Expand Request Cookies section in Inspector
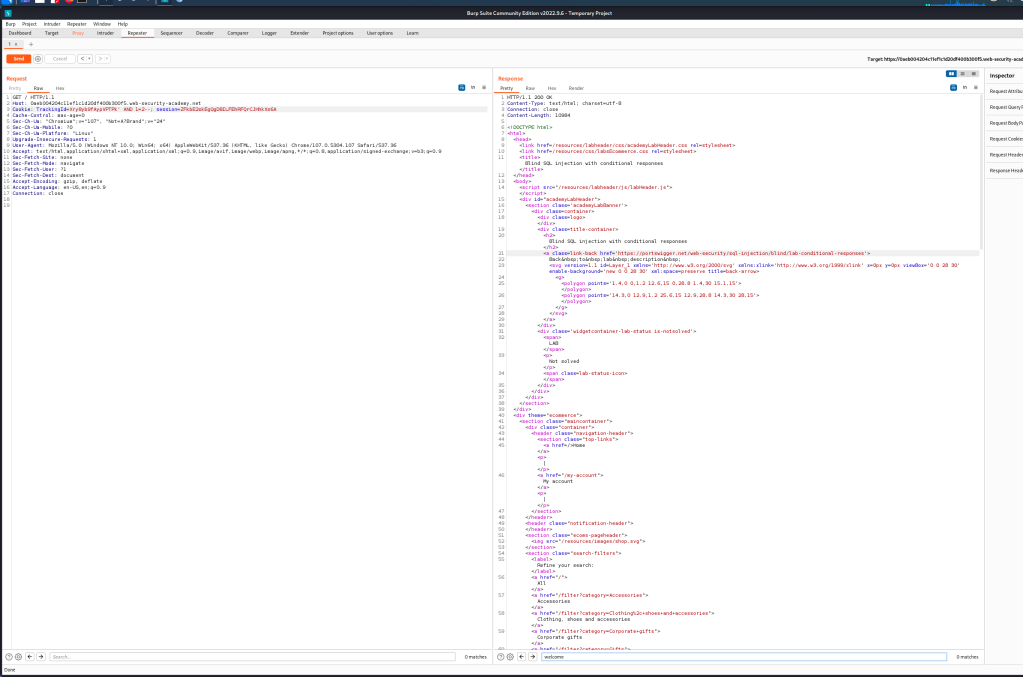 [1005, 138]
